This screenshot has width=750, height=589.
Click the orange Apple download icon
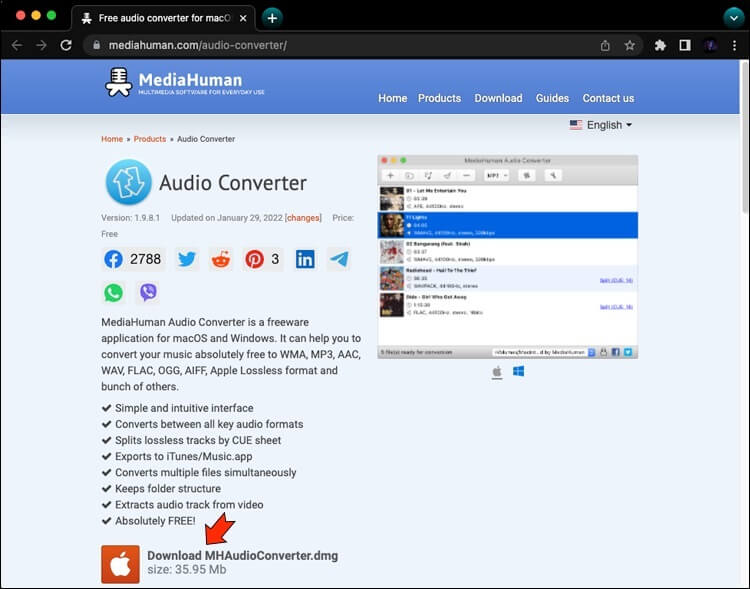click(121, 564)
